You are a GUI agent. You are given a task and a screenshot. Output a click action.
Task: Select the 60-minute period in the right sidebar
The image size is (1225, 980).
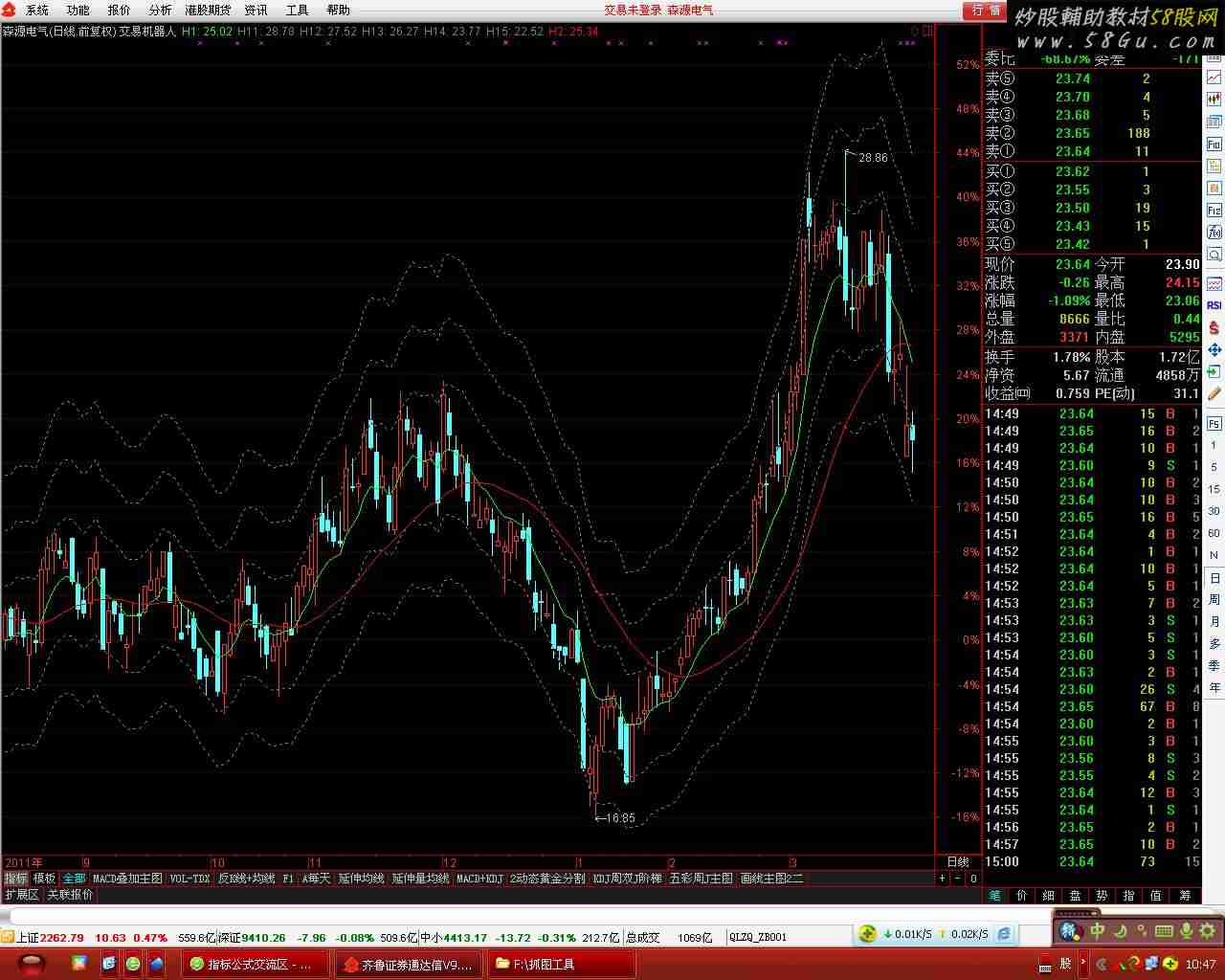[1214, 533]
